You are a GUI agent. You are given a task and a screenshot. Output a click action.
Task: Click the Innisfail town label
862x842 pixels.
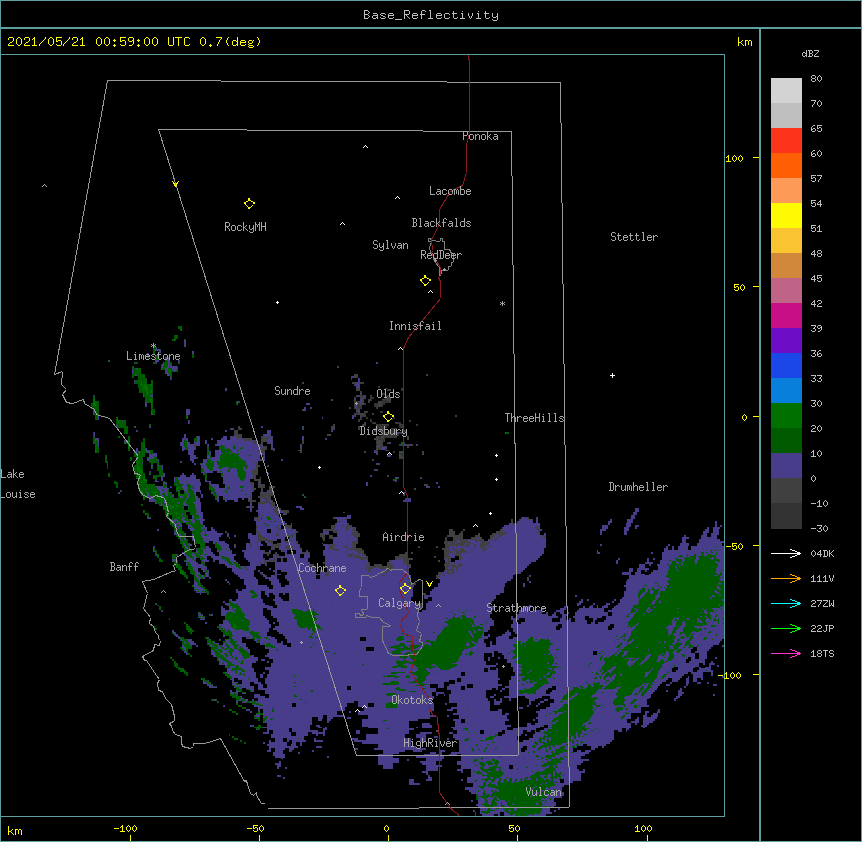(415, 326)
